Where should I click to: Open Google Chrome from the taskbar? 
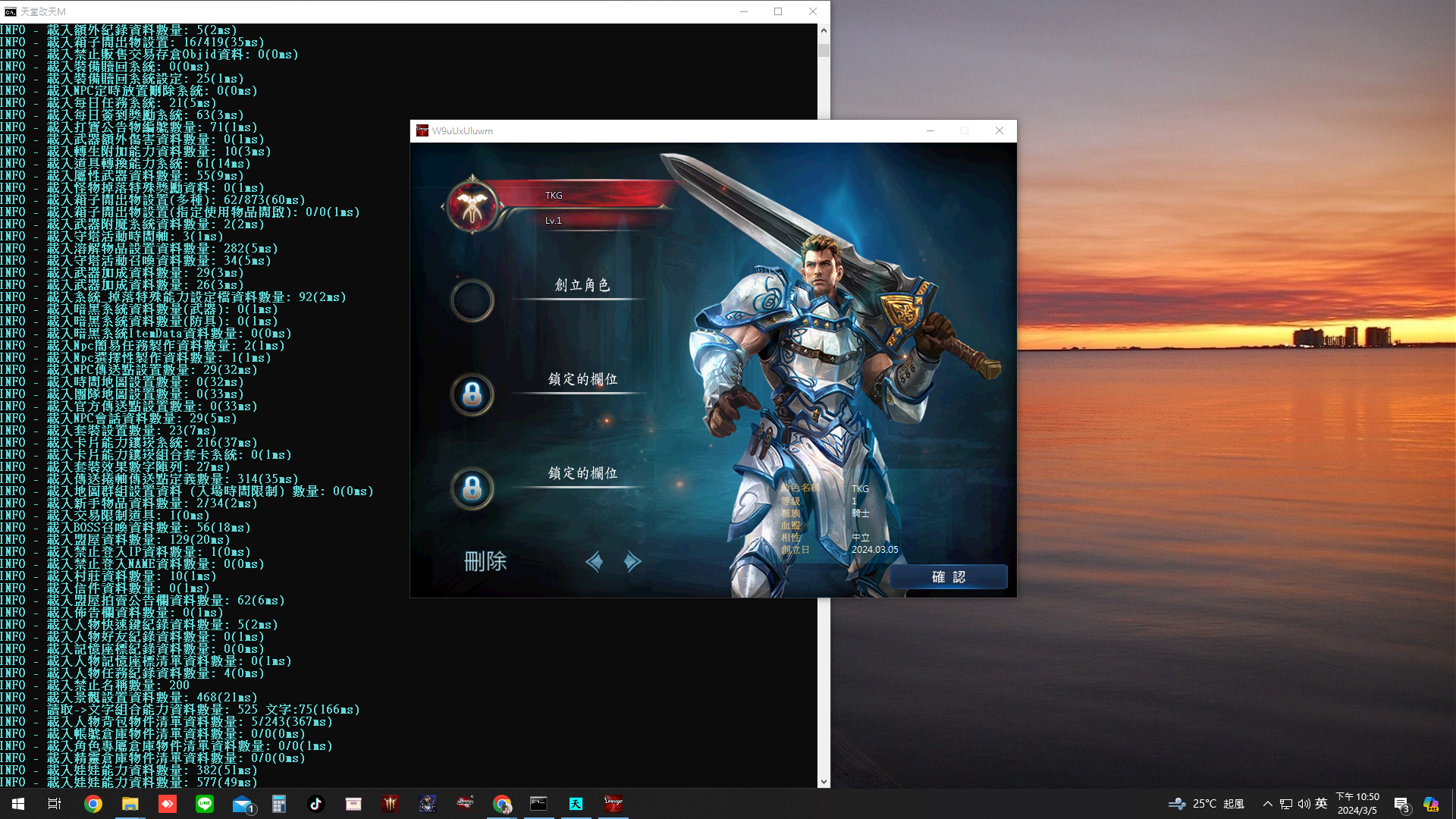[x=93, y=804]
